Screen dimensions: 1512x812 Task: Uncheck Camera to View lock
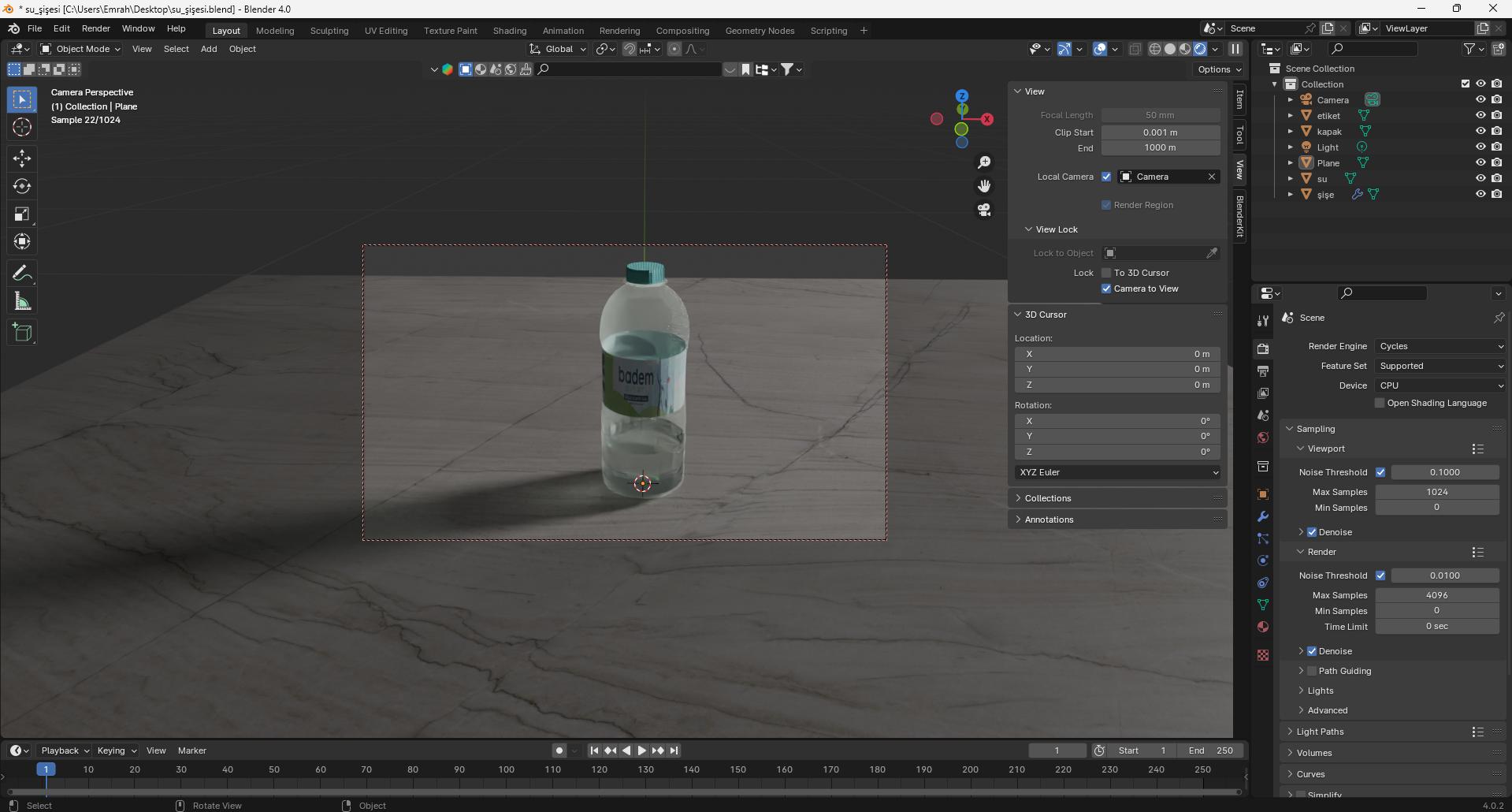pyautogui.click(x=1106, y=289)
